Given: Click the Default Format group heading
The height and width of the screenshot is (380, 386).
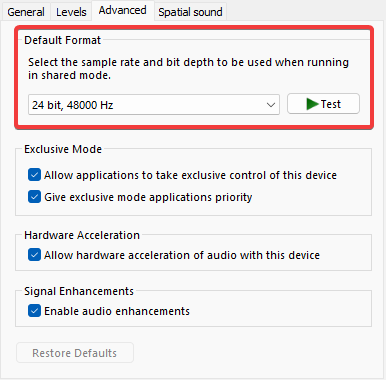Looking at the screenshot, I should click(63, 40).
